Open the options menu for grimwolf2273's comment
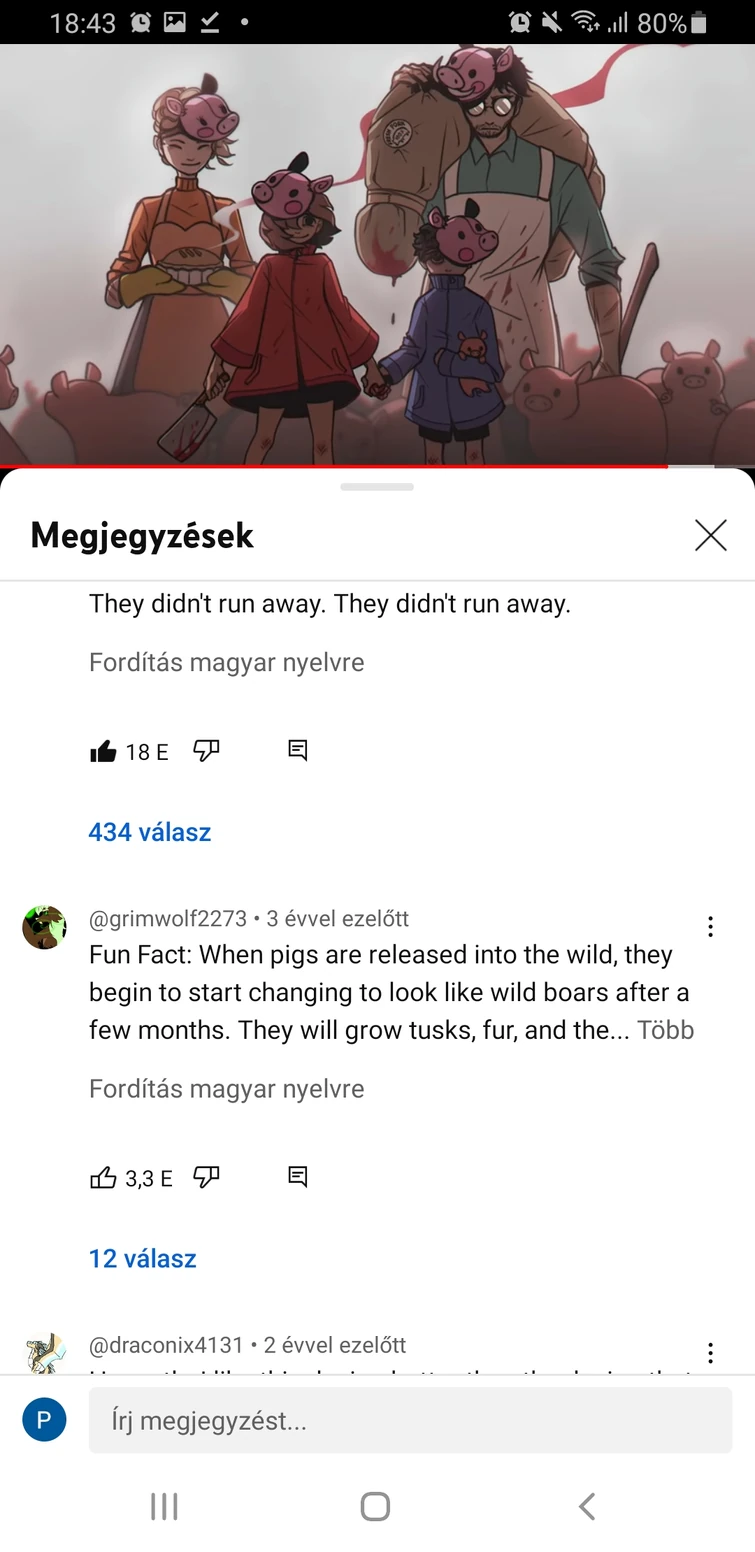Image resolution: width=755 pixels, height=1552 pixels. (x=710, y=927)
